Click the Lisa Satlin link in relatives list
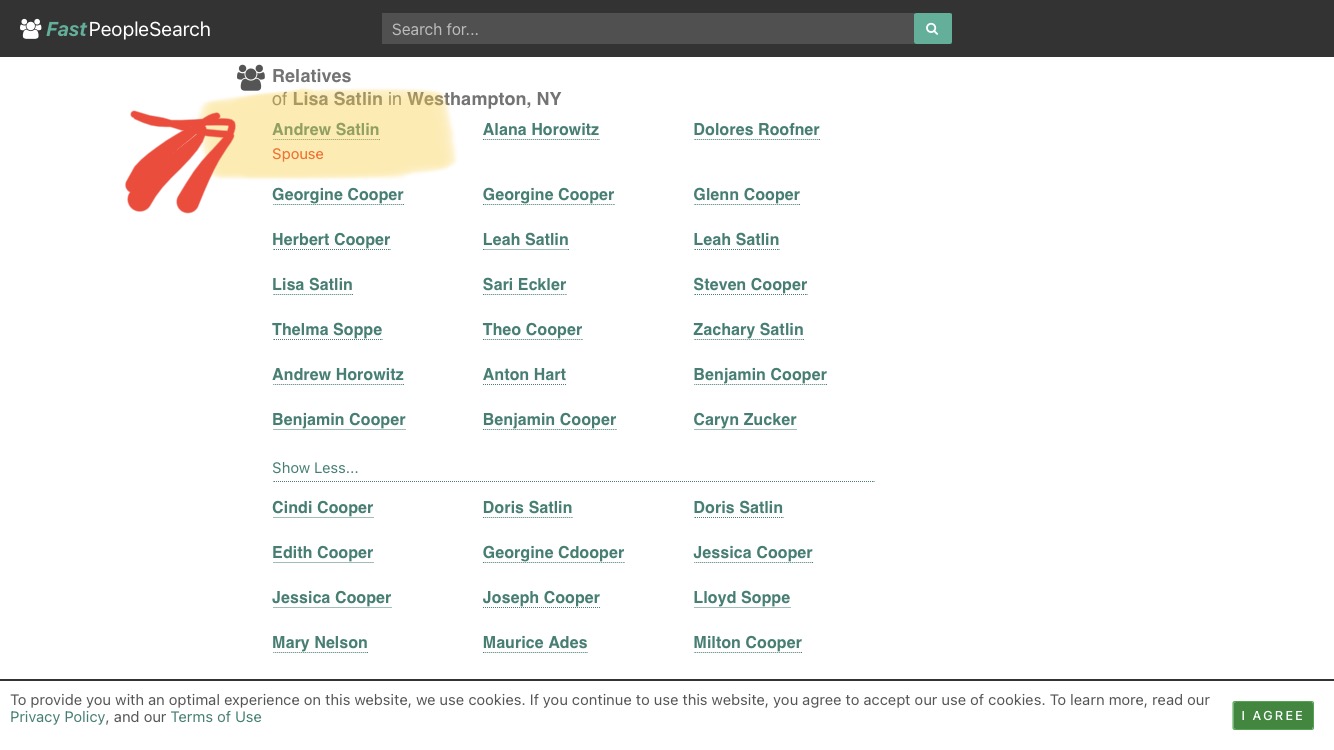Image resolution: width=1334 pixels, height=750 pixels. (312, 284)
